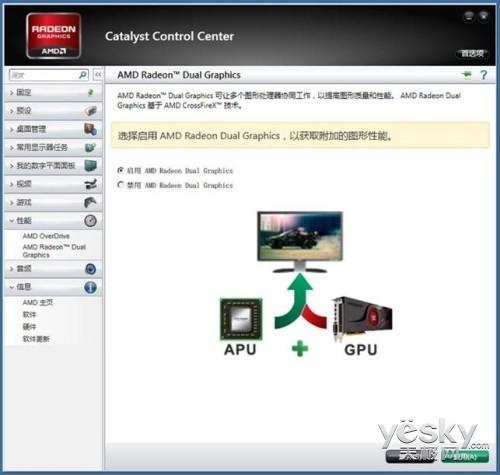The image size is (500, 475).
Task: Open AMD 主页 under information
Action: (38, 302)
